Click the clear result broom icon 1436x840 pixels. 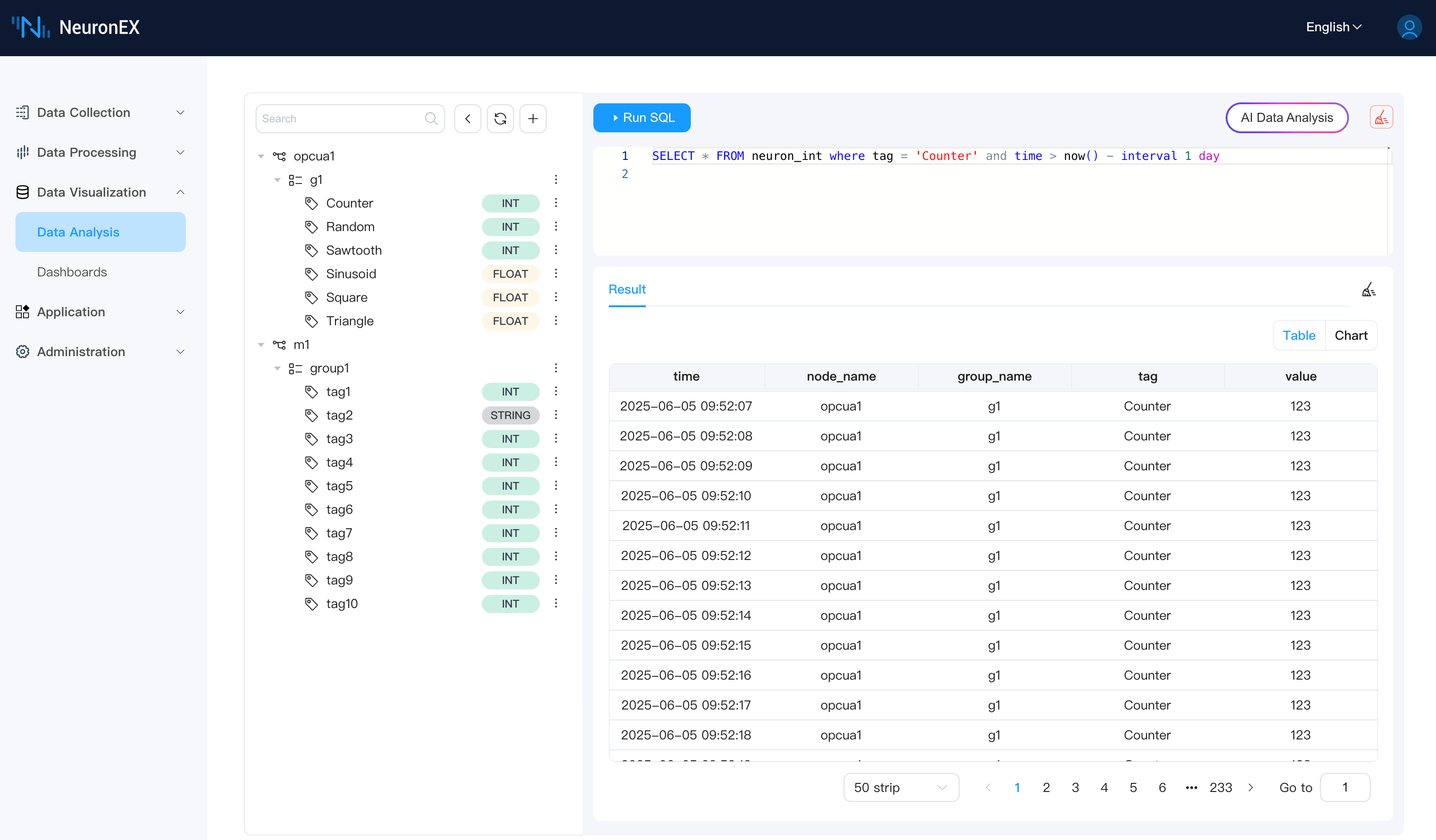pyautogui.click(x=1368, y=290)
